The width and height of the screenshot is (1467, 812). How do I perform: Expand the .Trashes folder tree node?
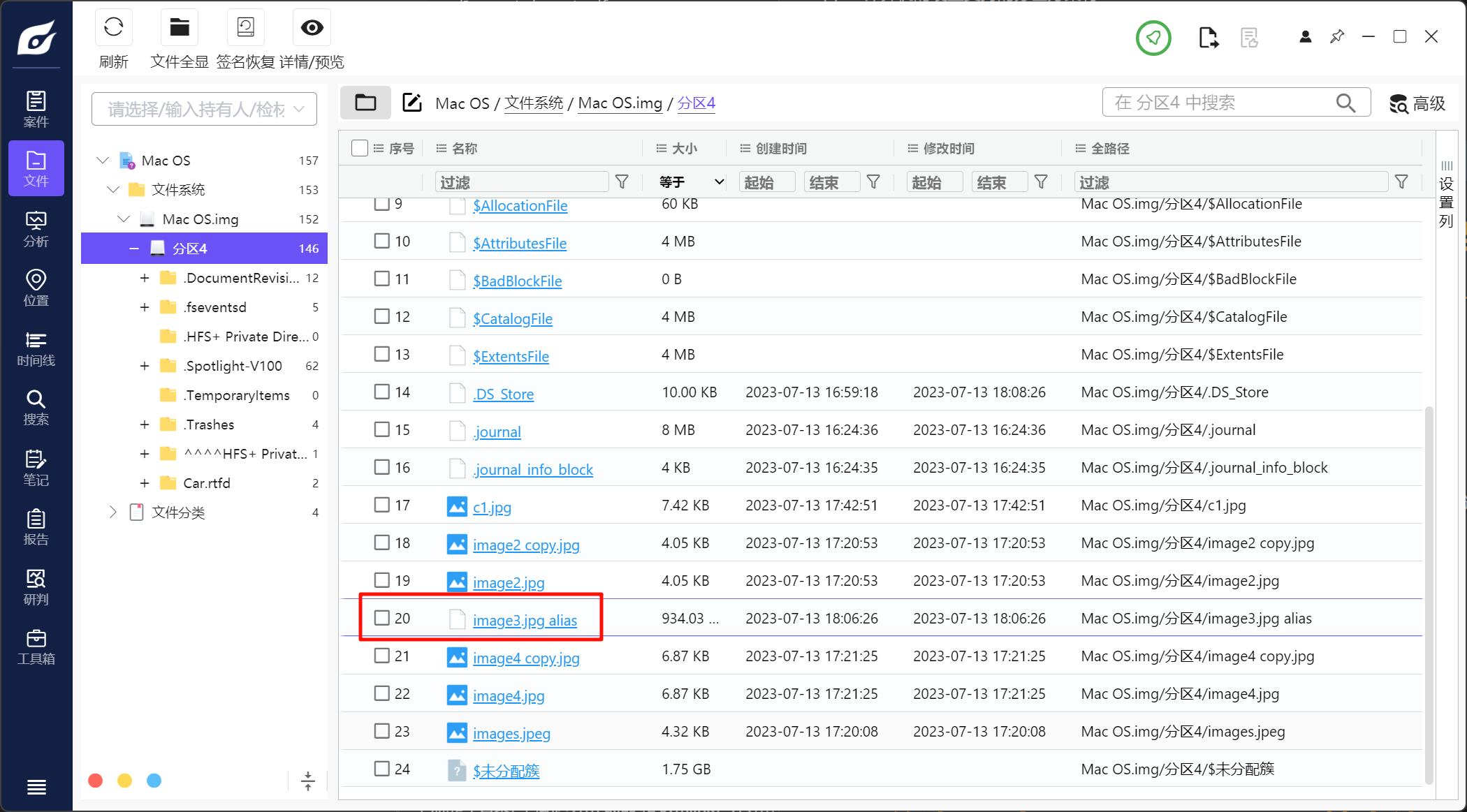[145, 425]
